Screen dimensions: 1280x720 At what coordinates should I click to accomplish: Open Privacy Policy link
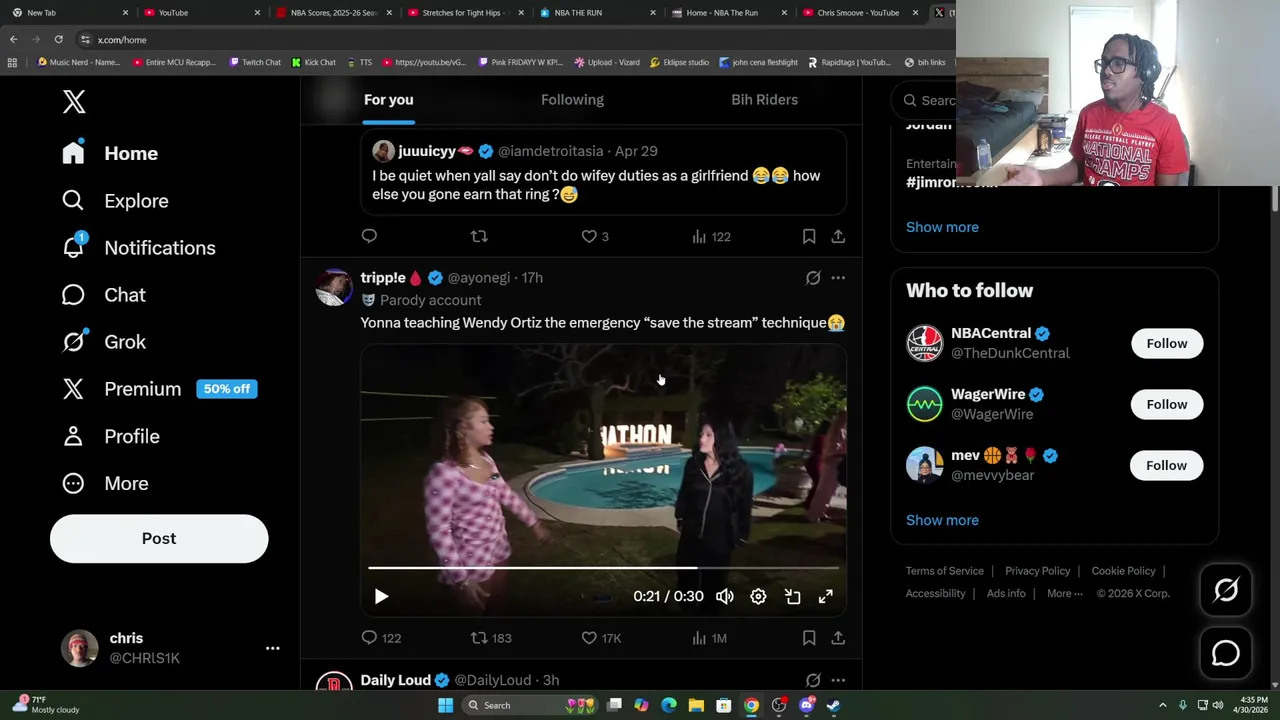click(x=1037, y=571)
